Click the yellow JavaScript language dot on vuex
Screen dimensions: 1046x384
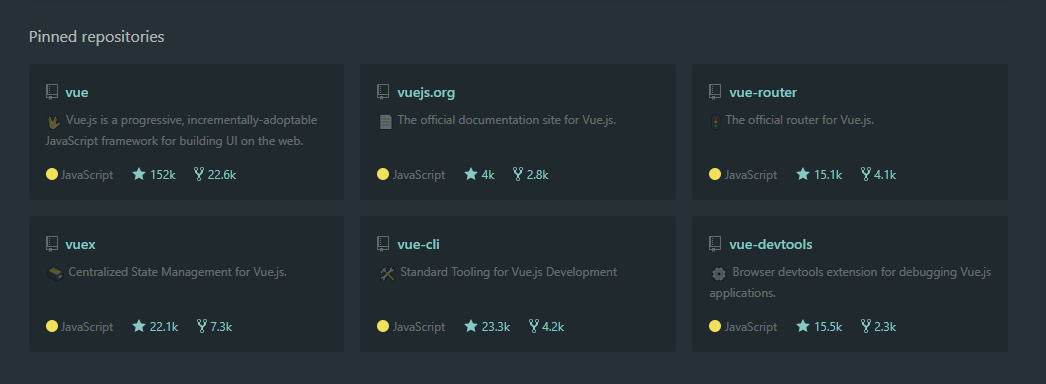52,326
